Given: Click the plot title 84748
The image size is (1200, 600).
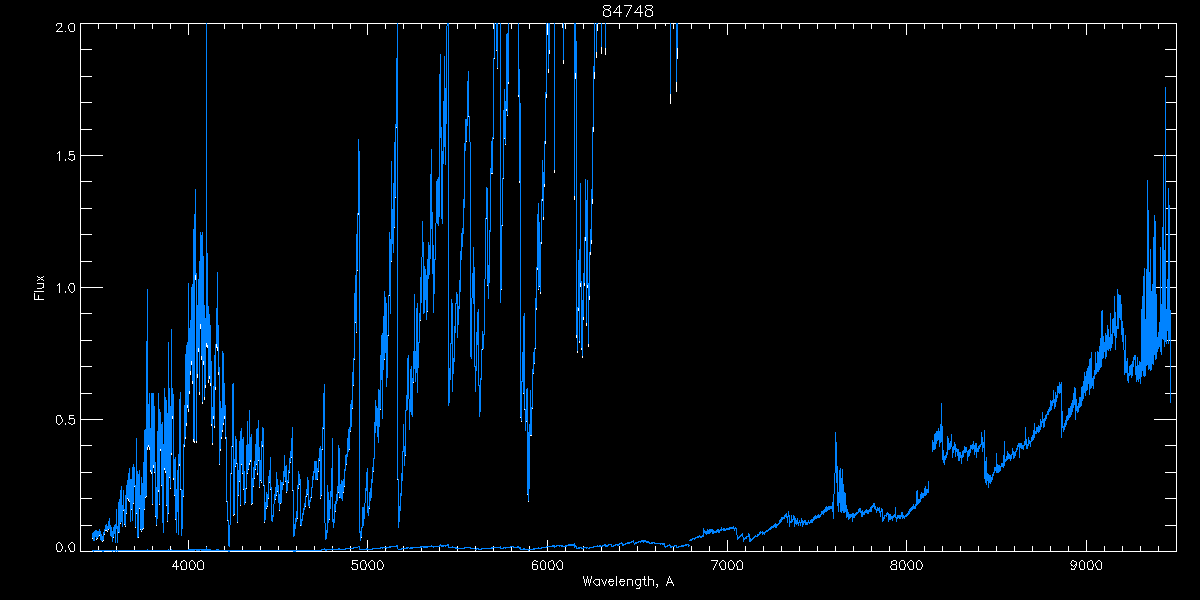Looking at the screenshot, I should point(628,11).
